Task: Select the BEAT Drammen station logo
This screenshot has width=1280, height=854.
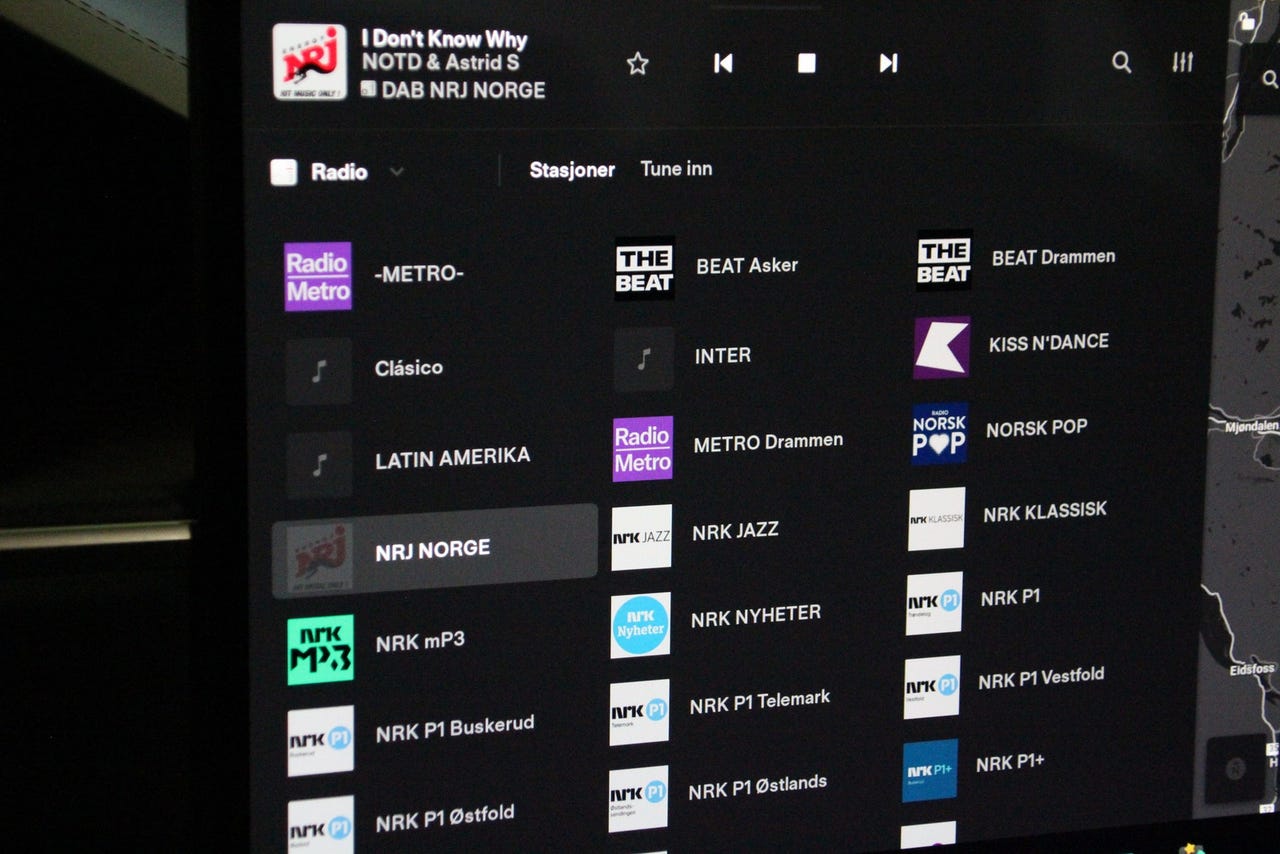Action: pos(944,261)
